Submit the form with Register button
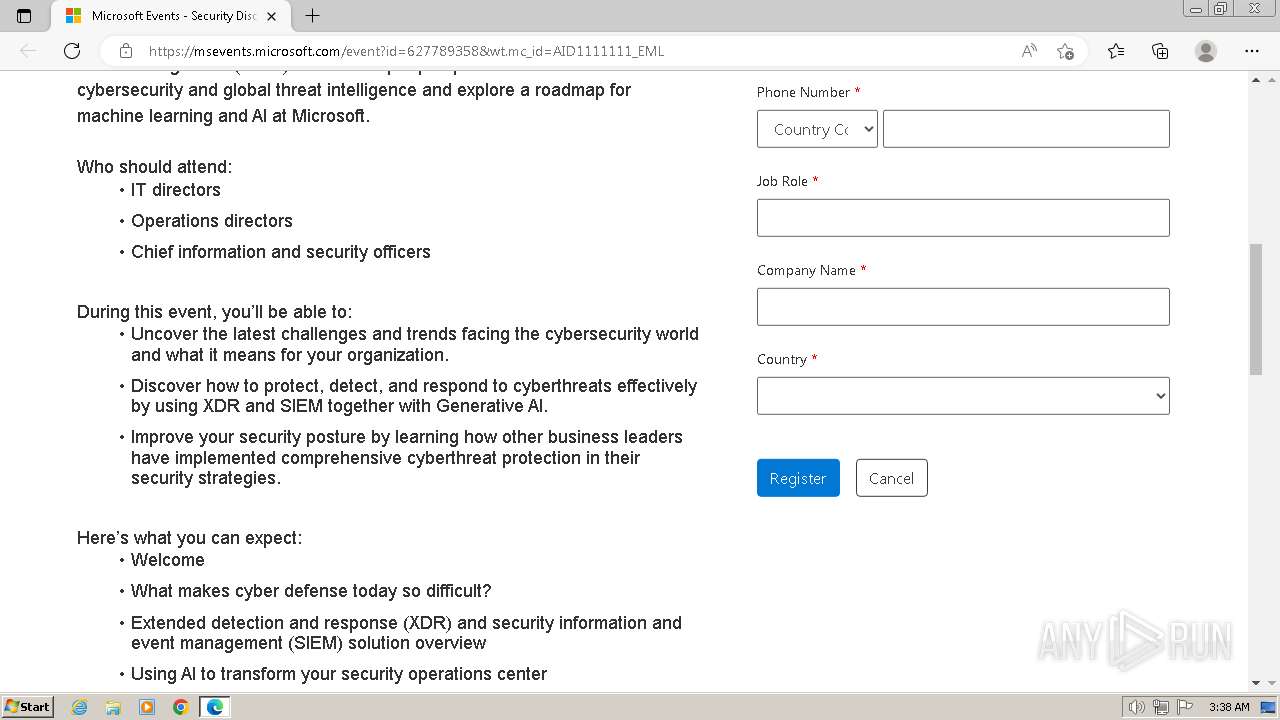This screenshot has height=720, width=1280. click(798, 478)
